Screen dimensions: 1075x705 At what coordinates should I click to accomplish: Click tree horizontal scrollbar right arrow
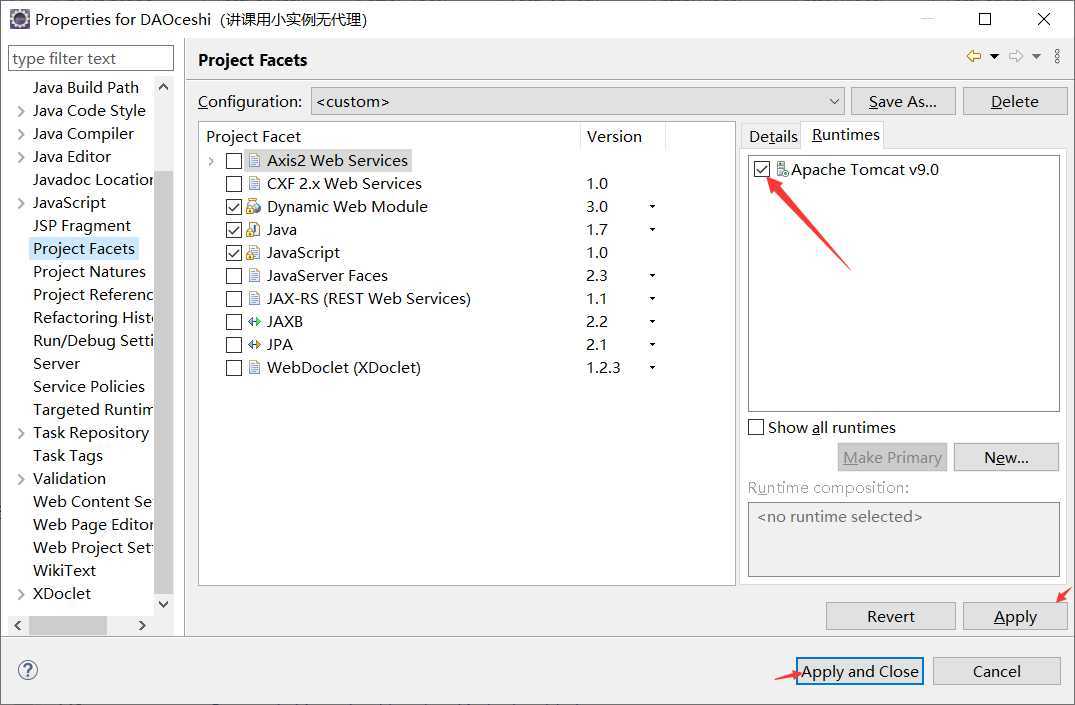[142, 625]
